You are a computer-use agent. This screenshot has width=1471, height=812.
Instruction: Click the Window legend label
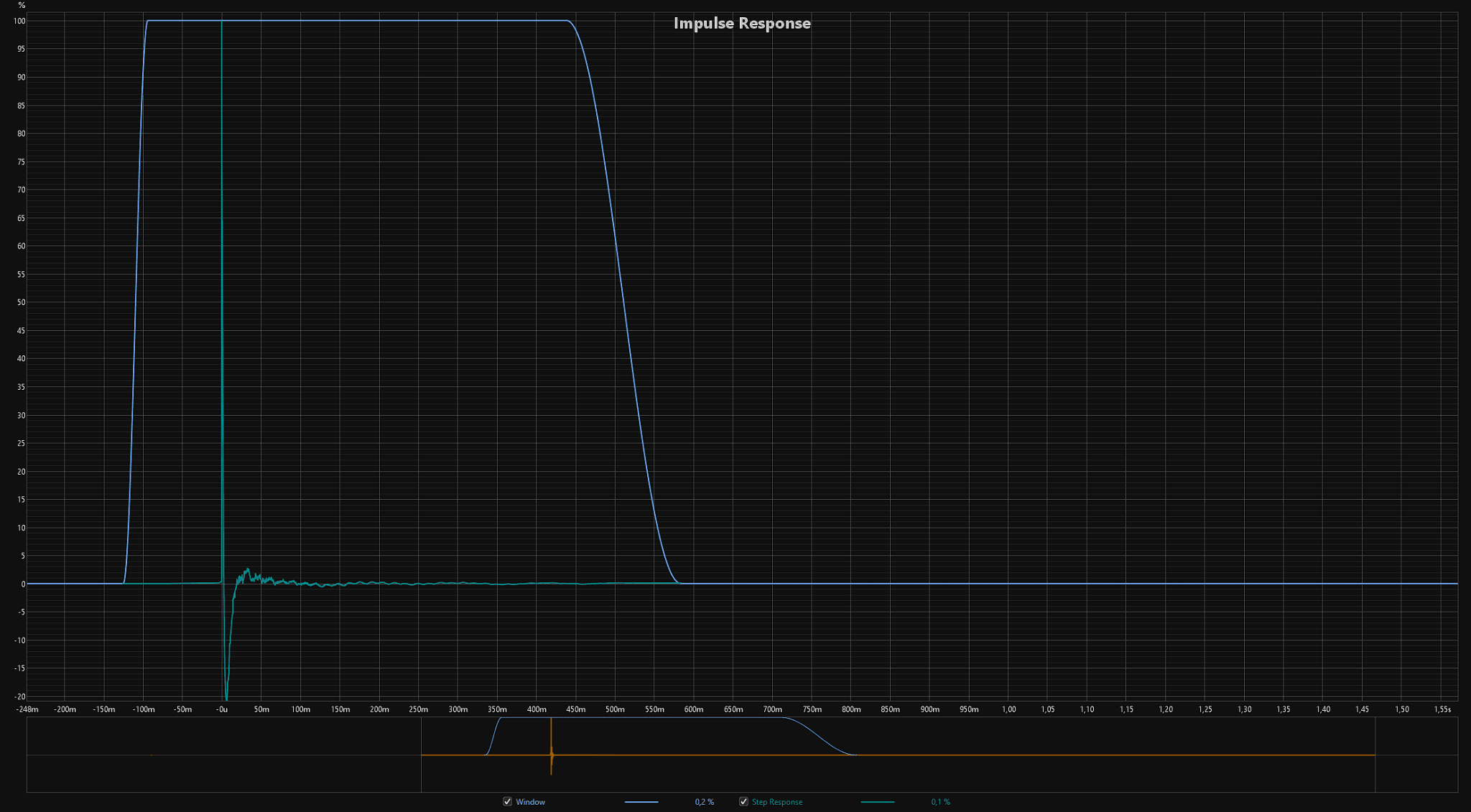[x=530, y=802]
